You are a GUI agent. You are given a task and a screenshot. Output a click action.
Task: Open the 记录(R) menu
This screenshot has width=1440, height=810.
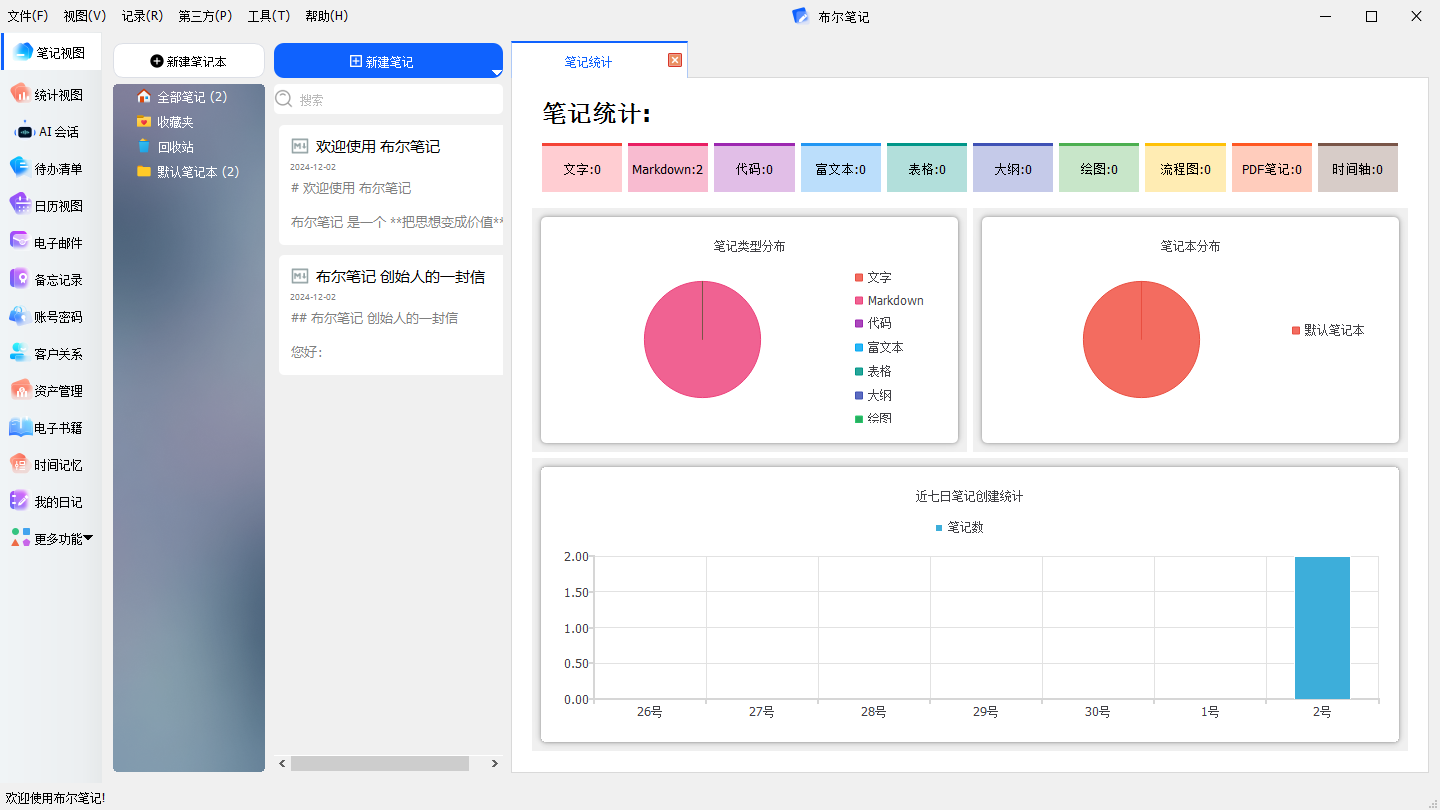(142, 16)
